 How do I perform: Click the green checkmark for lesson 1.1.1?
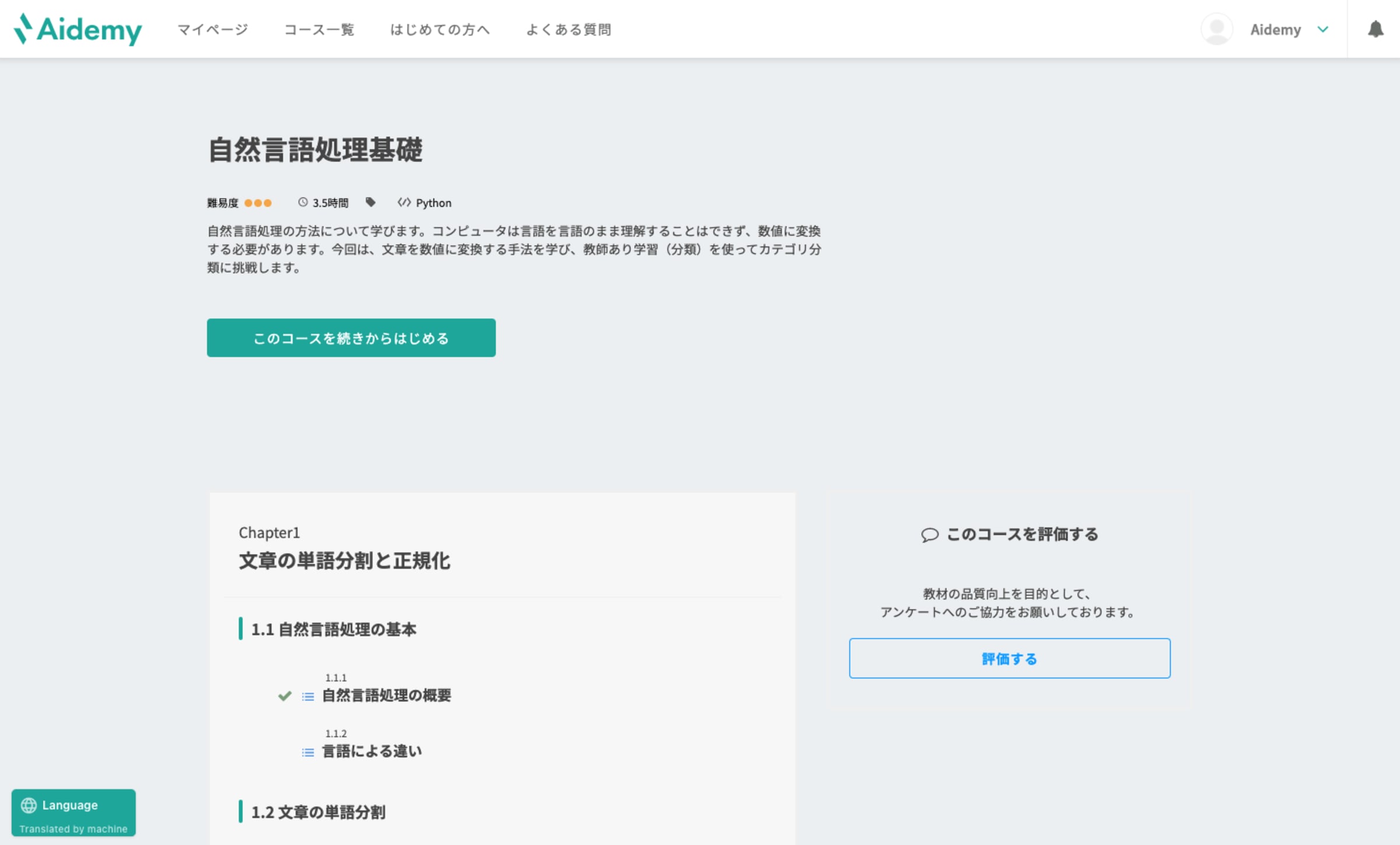[285, 696]
